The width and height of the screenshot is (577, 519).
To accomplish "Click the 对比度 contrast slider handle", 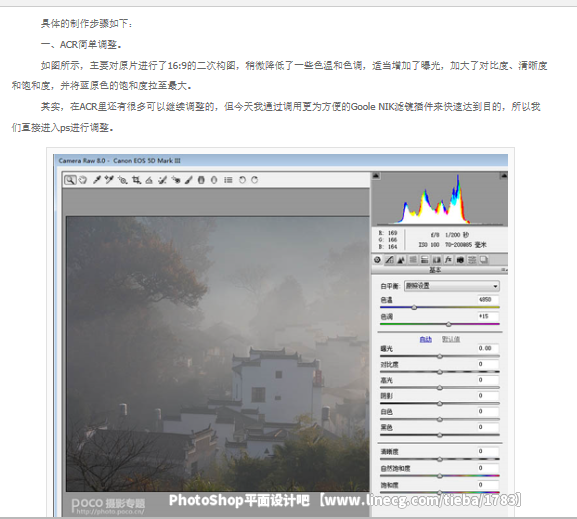I will 440,372.
